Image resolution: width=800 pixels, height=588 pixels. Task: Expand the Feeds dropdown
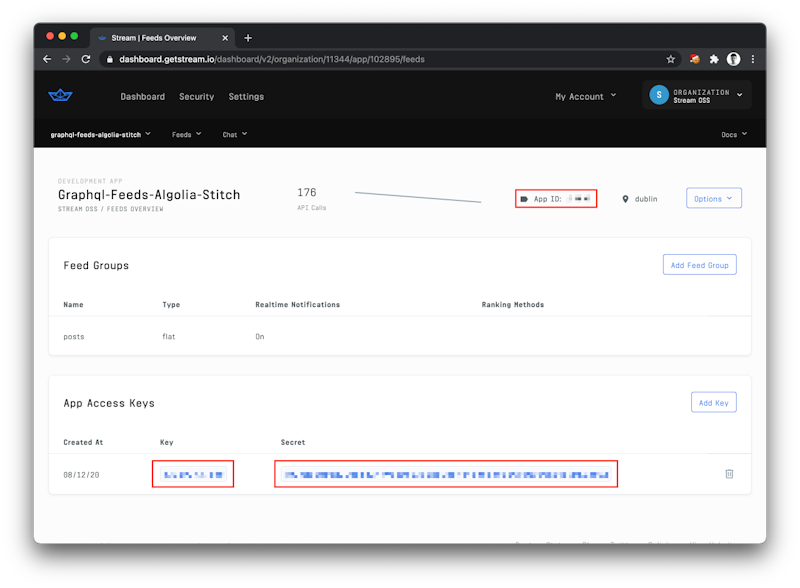[187, 134]
